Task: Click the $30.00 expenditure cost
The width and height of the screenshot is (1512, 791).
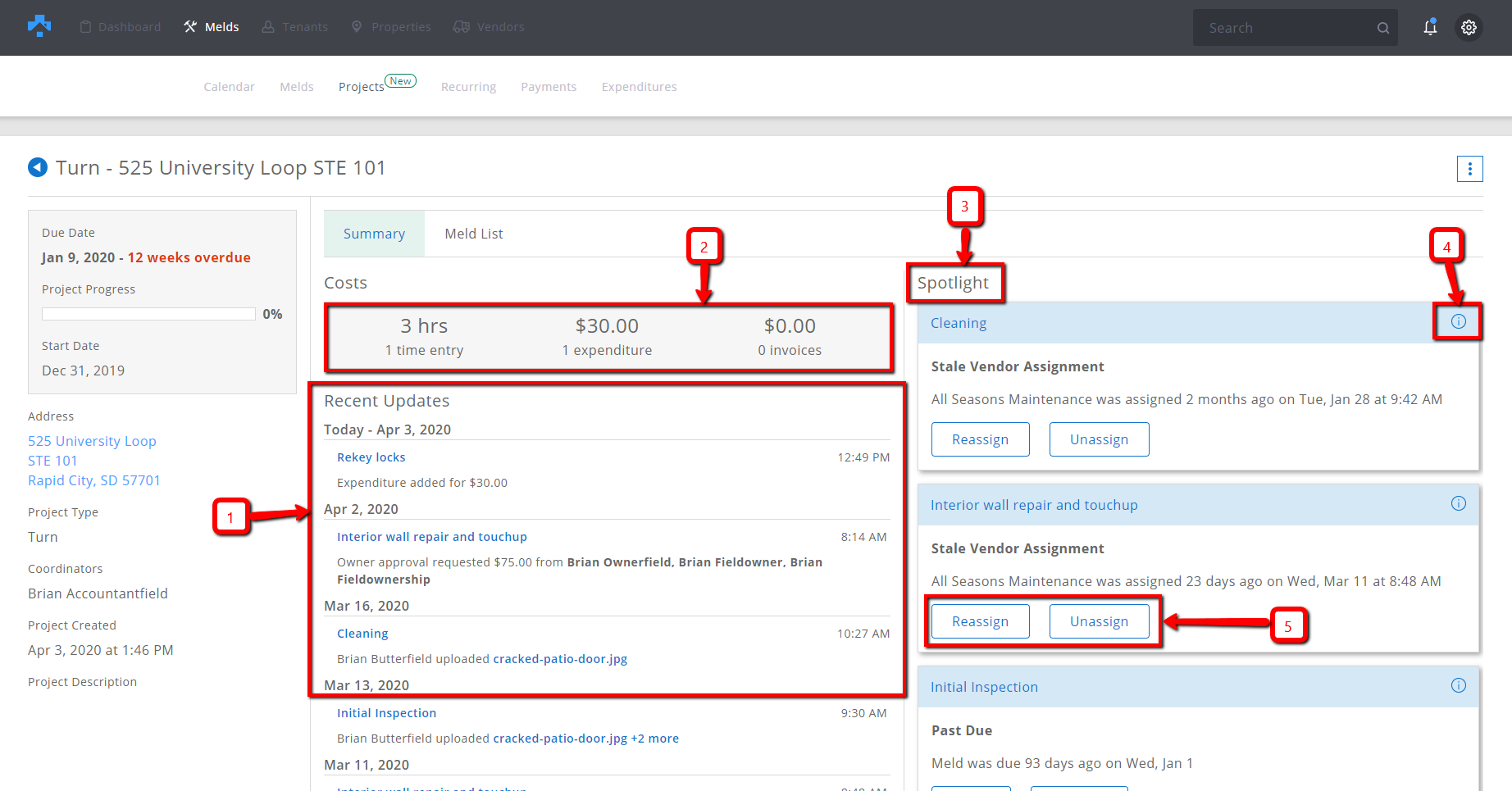Action: [607, 337]
